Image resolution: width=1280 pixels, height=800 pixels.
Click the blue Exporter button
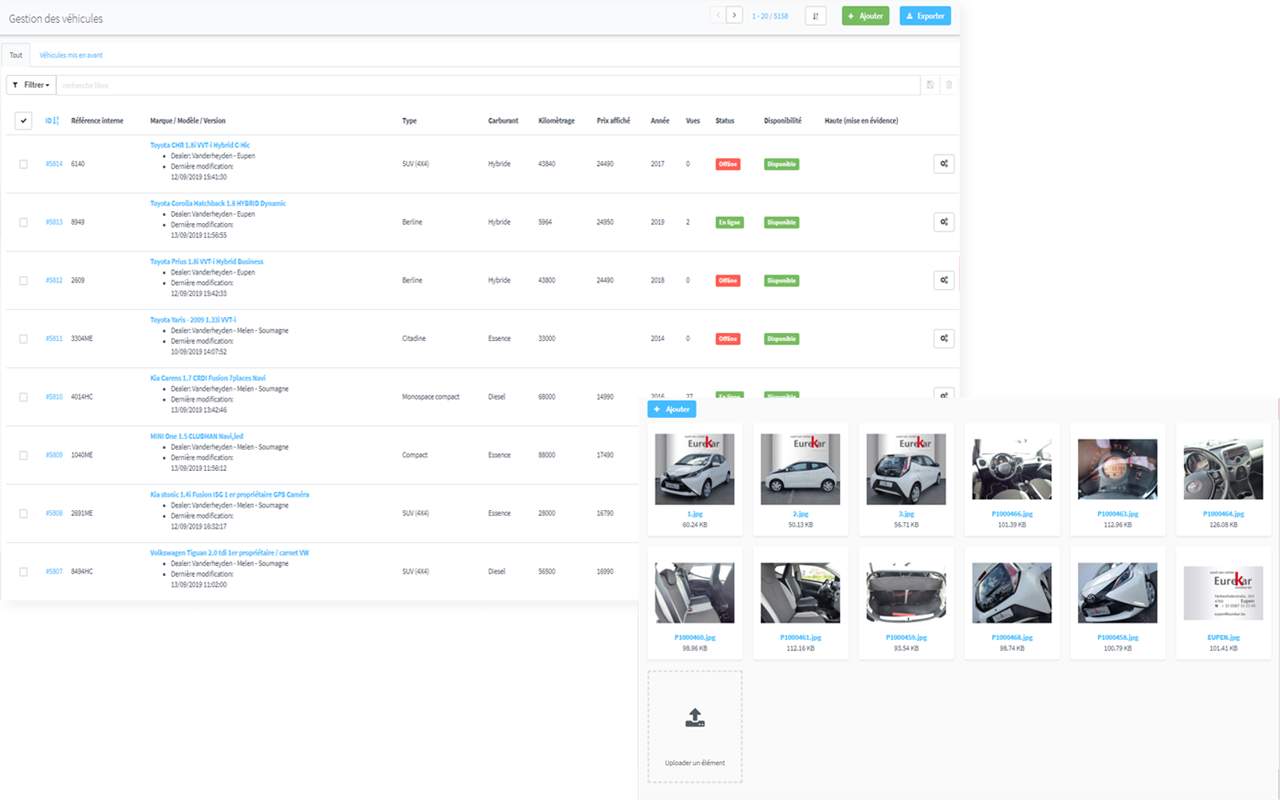tap(925, 16)
